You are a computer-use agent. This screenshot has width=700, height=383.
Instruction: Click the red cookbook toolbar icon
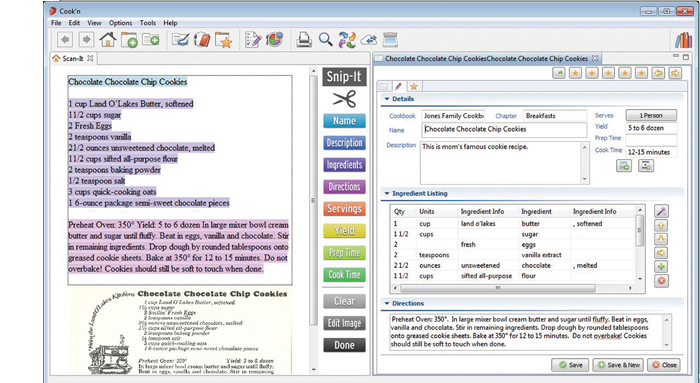tap(202, 40)
